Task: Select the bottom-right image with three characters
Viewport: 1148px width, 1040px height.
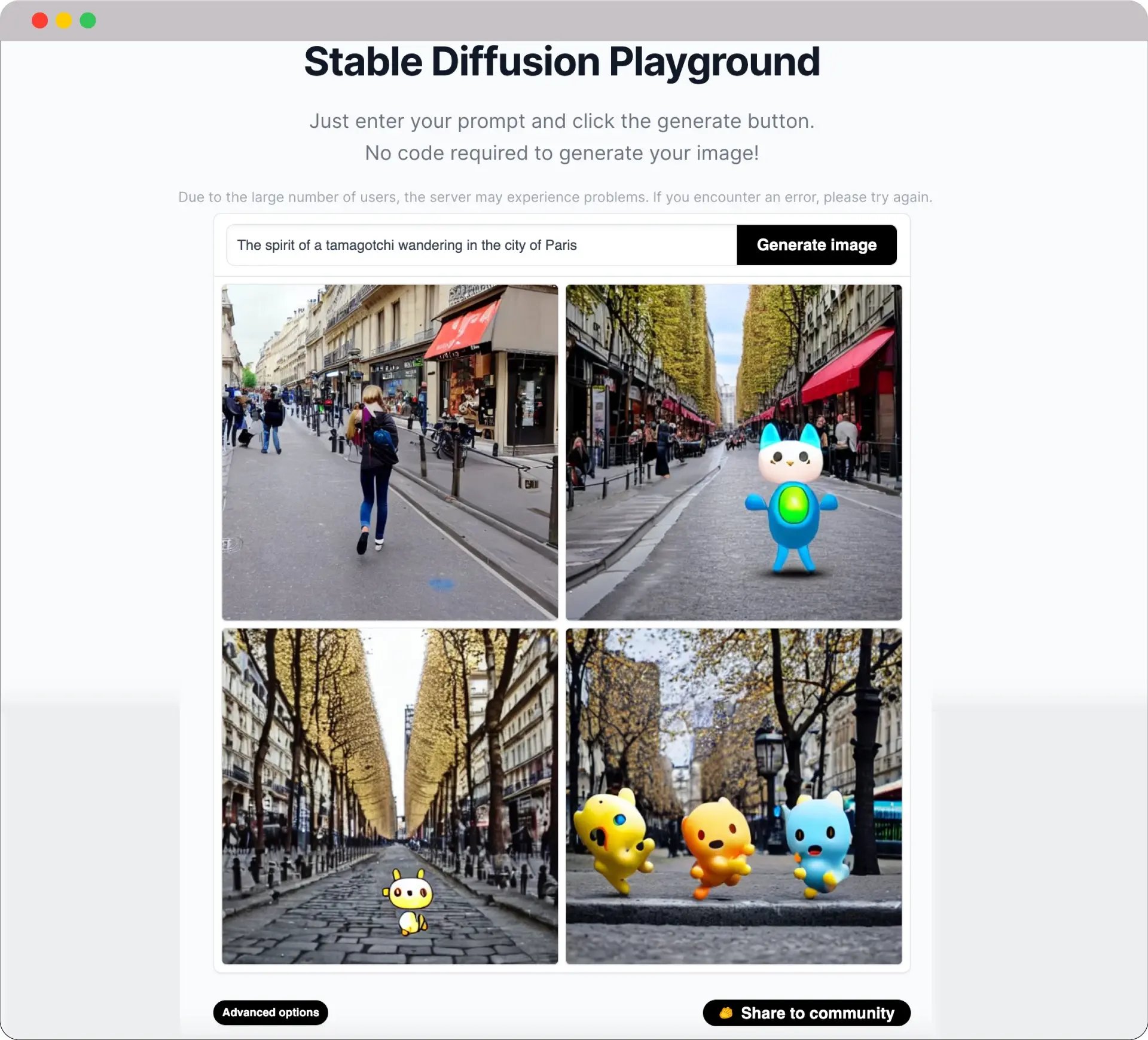Action: 734,796
